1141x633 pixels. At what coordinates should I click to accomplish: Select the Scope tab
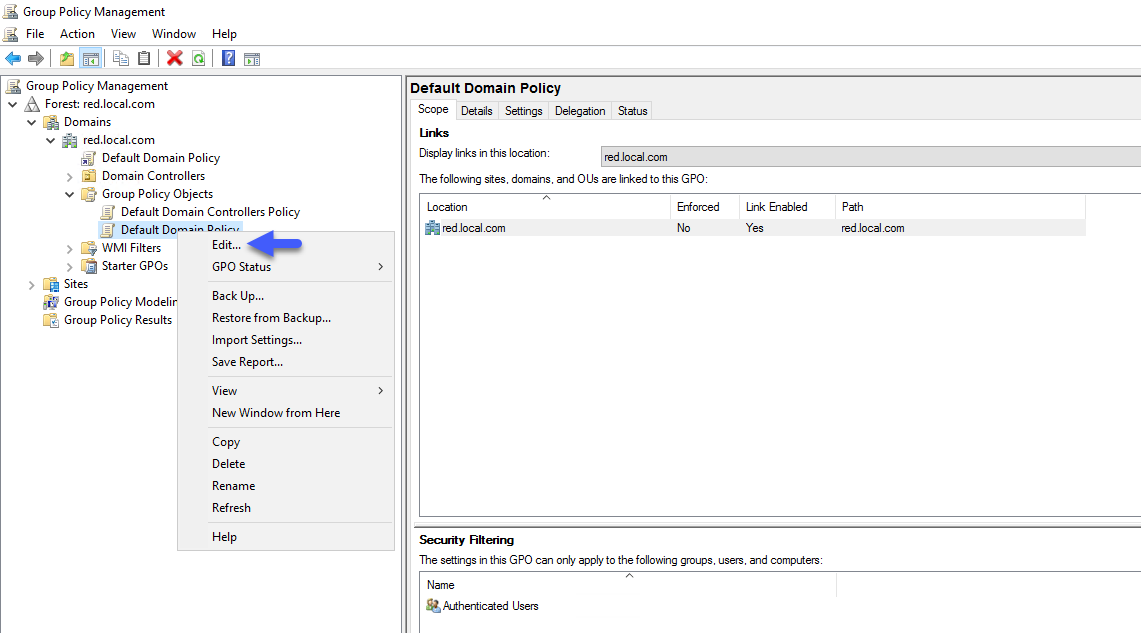click(x=433, y=109)
